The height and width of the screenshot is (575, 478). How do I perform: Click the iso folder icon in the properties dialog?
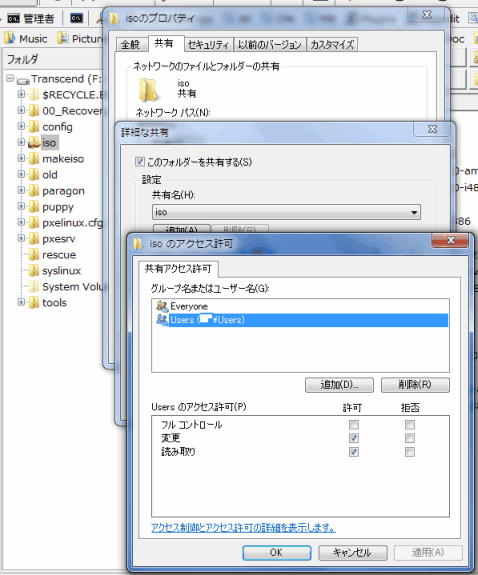[x=149, y=90]
